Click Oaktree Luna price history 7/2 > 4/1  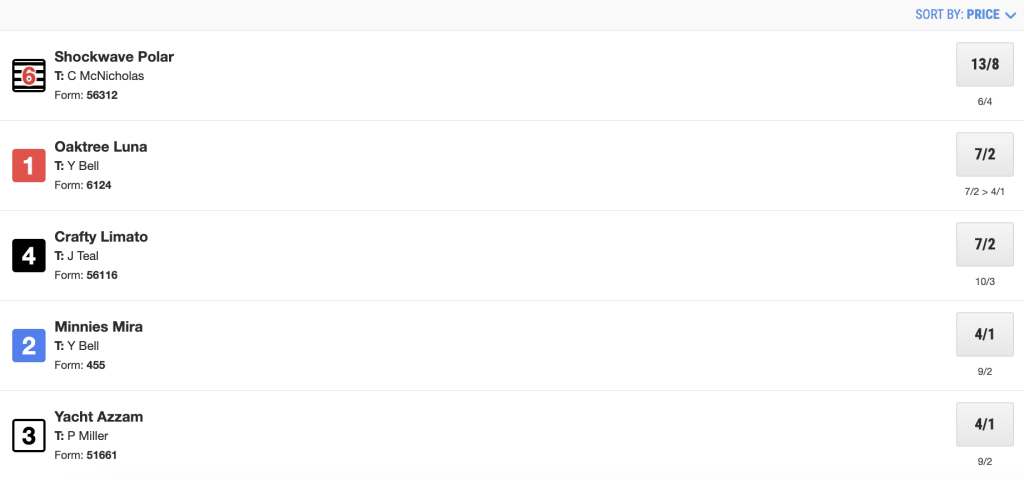[984, 191]
